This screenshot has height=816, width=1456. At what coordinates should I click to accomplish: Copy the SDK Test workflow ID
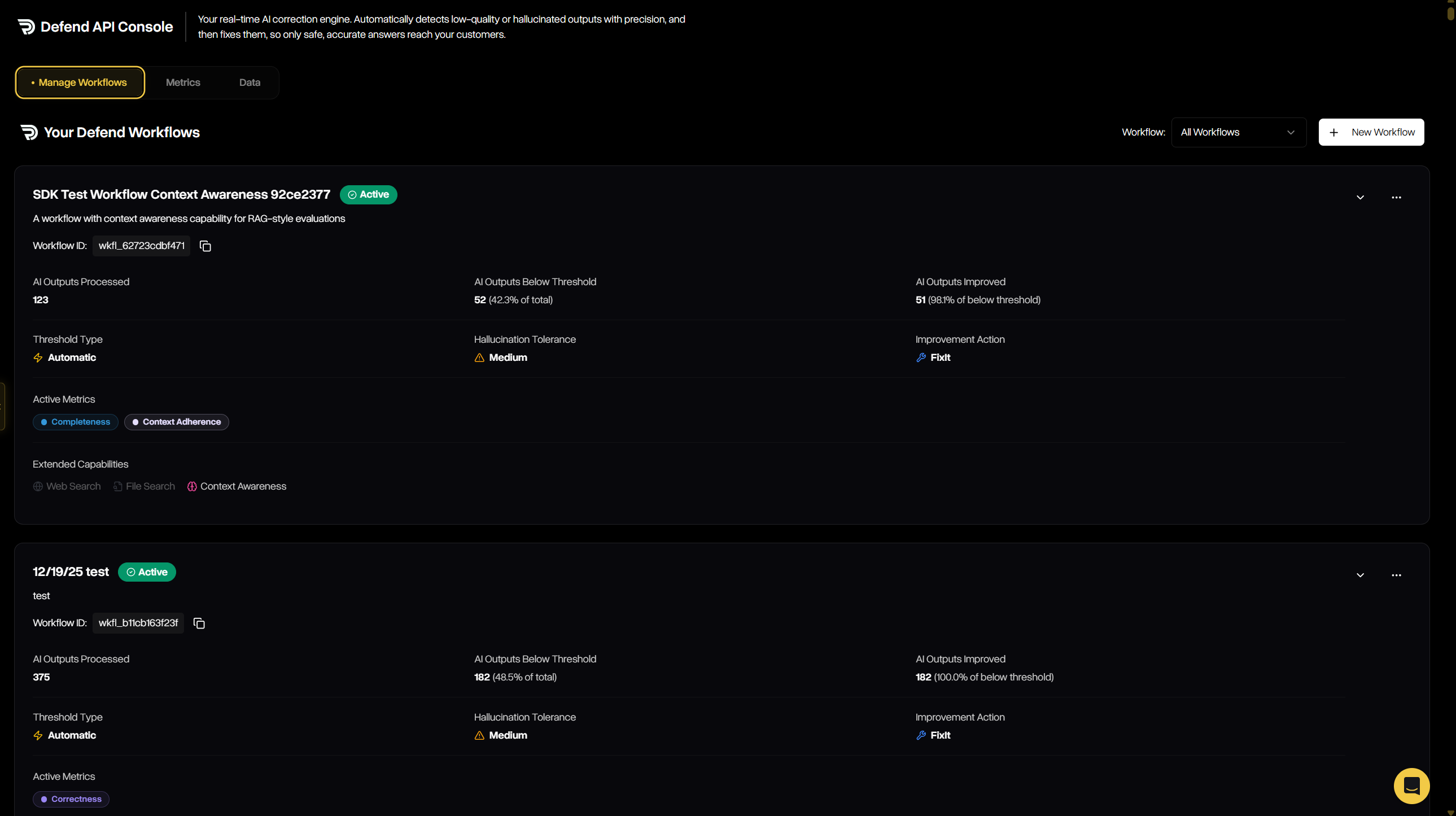tap(204, 246)
